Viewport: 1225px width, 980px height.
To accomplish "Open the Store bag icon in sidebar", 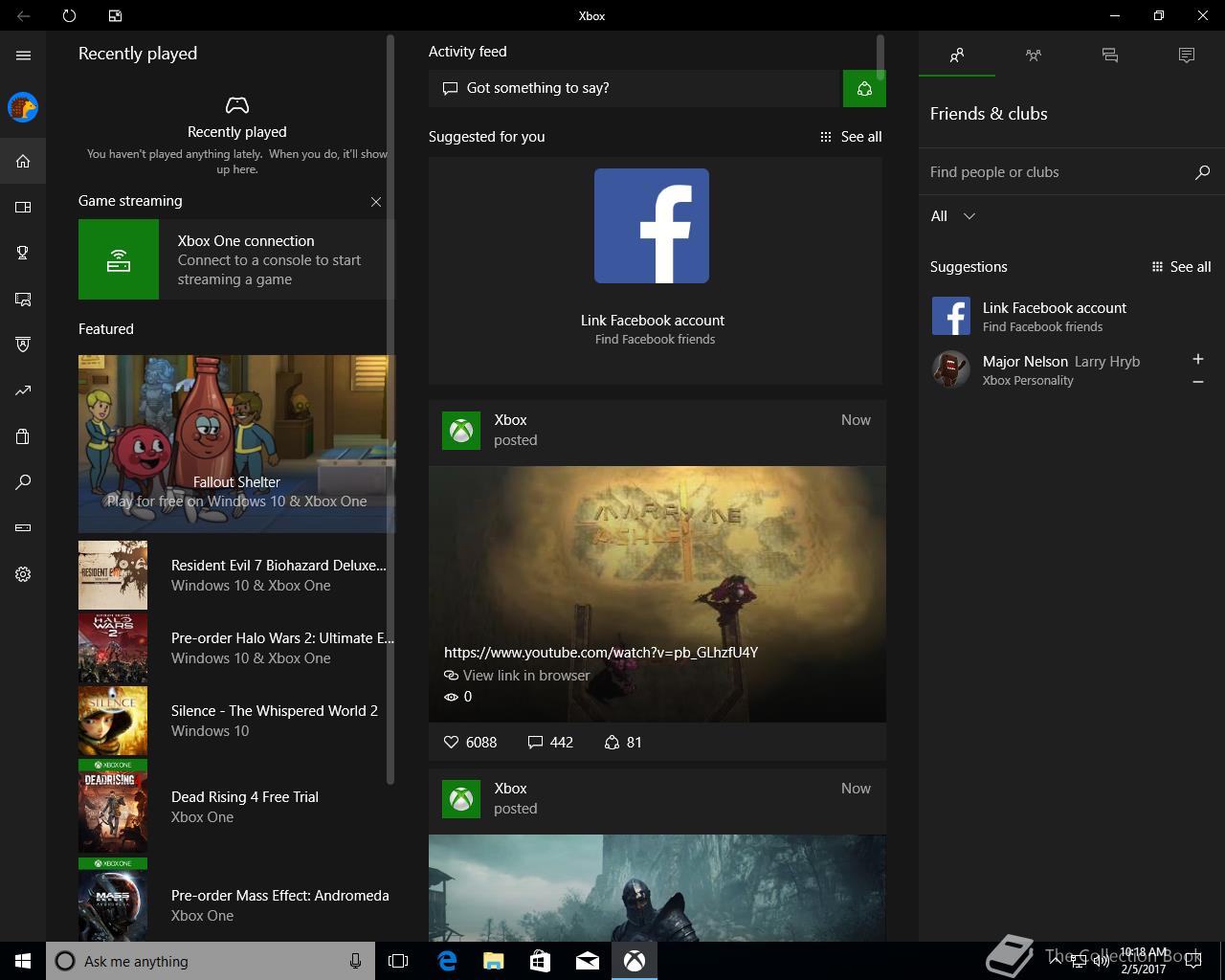I will pos(23,437).
